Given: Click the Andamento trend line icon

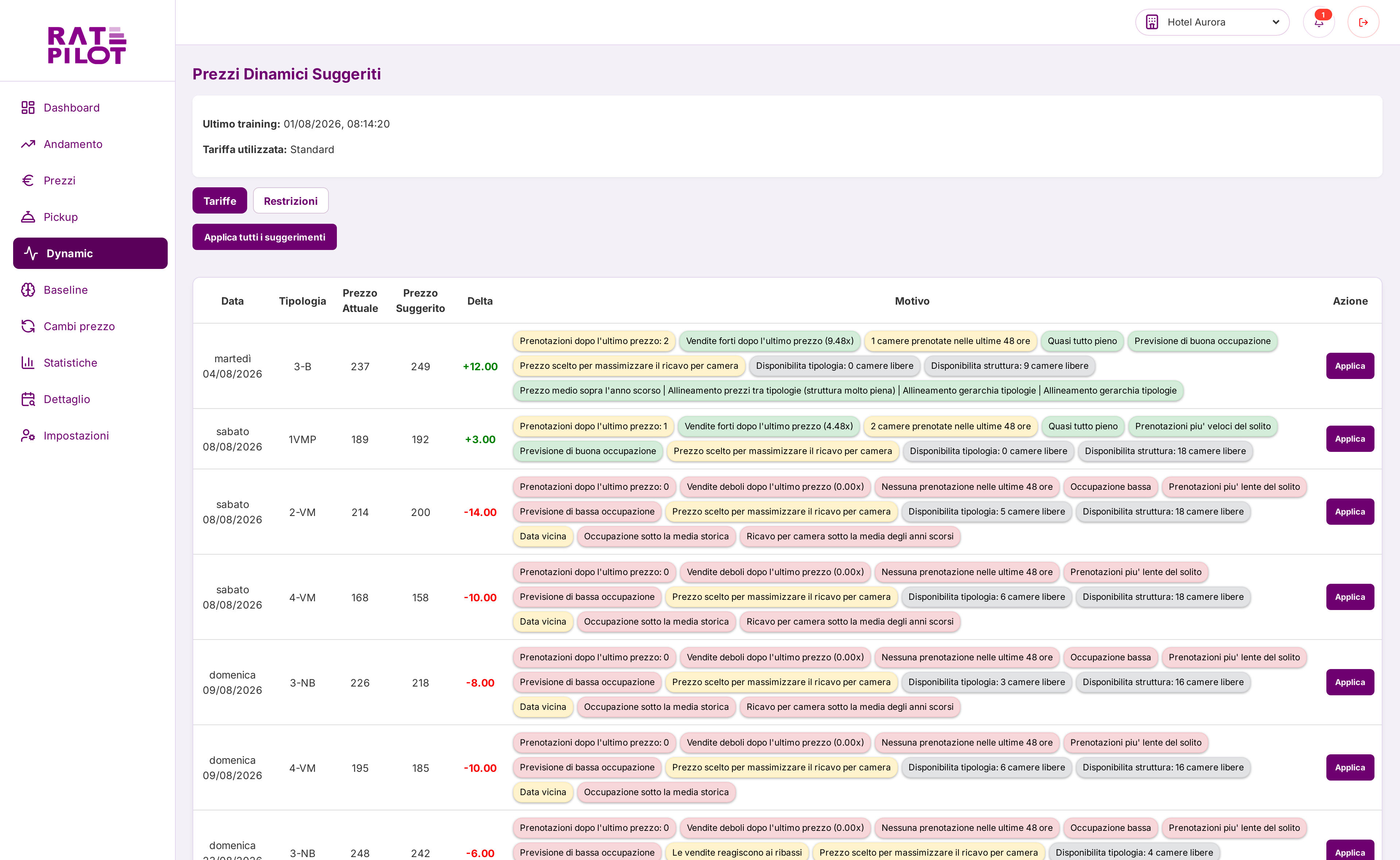Looking at the screenshot, I should click(28, 144).
